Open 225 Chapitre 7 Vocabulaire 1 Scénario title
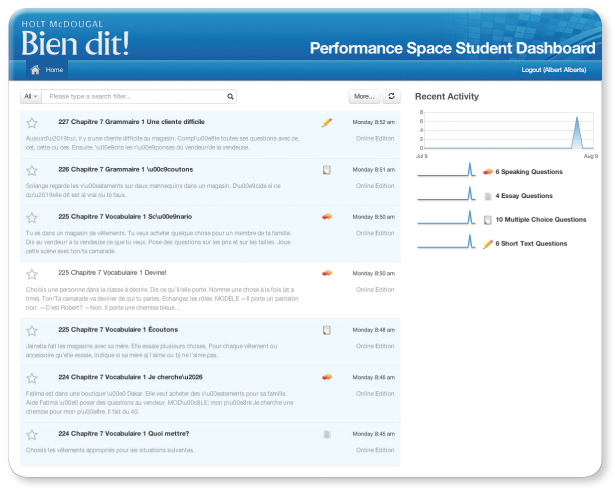This screenshot has width=615, height=494. tap(125, 217)
